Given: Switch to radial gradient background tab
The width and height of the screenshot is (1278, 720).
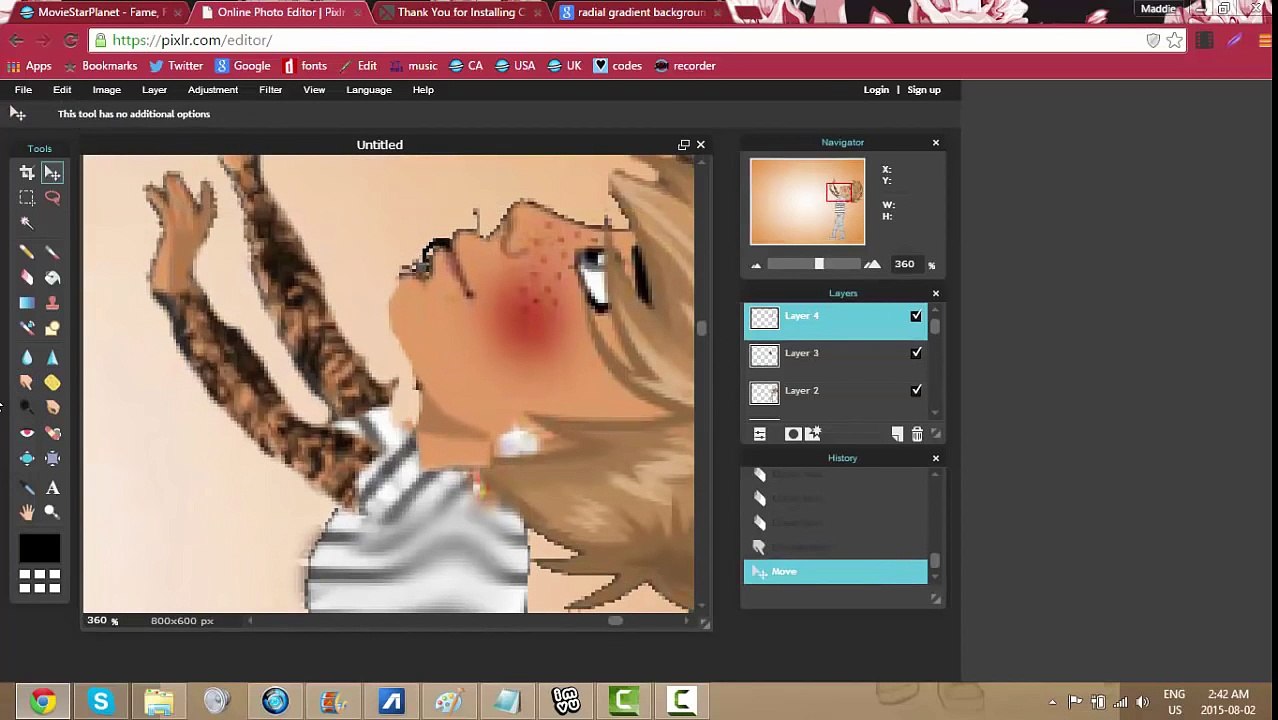Looking at the screenshot, I should [640, 12].
